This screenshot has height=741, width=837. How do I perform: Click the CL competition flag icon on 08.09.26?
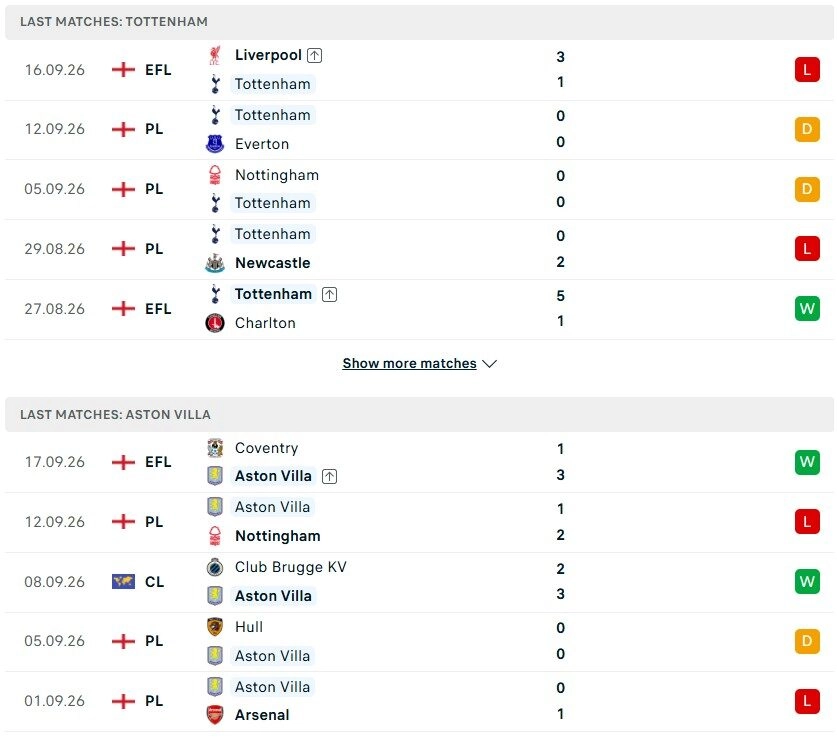[x=123, y=581]
